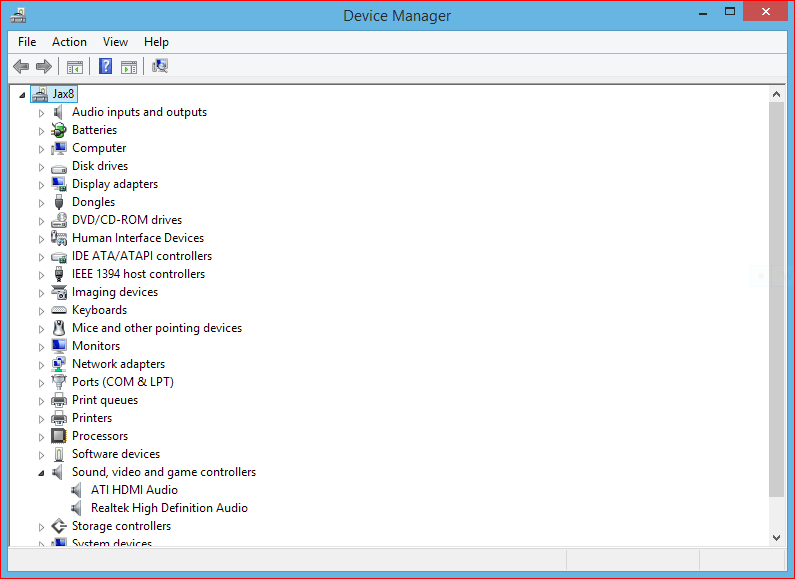The height and width of the screenshot is (579, 795).
Task: Select the Realtek High Definition Audio device
Action: pos(169,508)
